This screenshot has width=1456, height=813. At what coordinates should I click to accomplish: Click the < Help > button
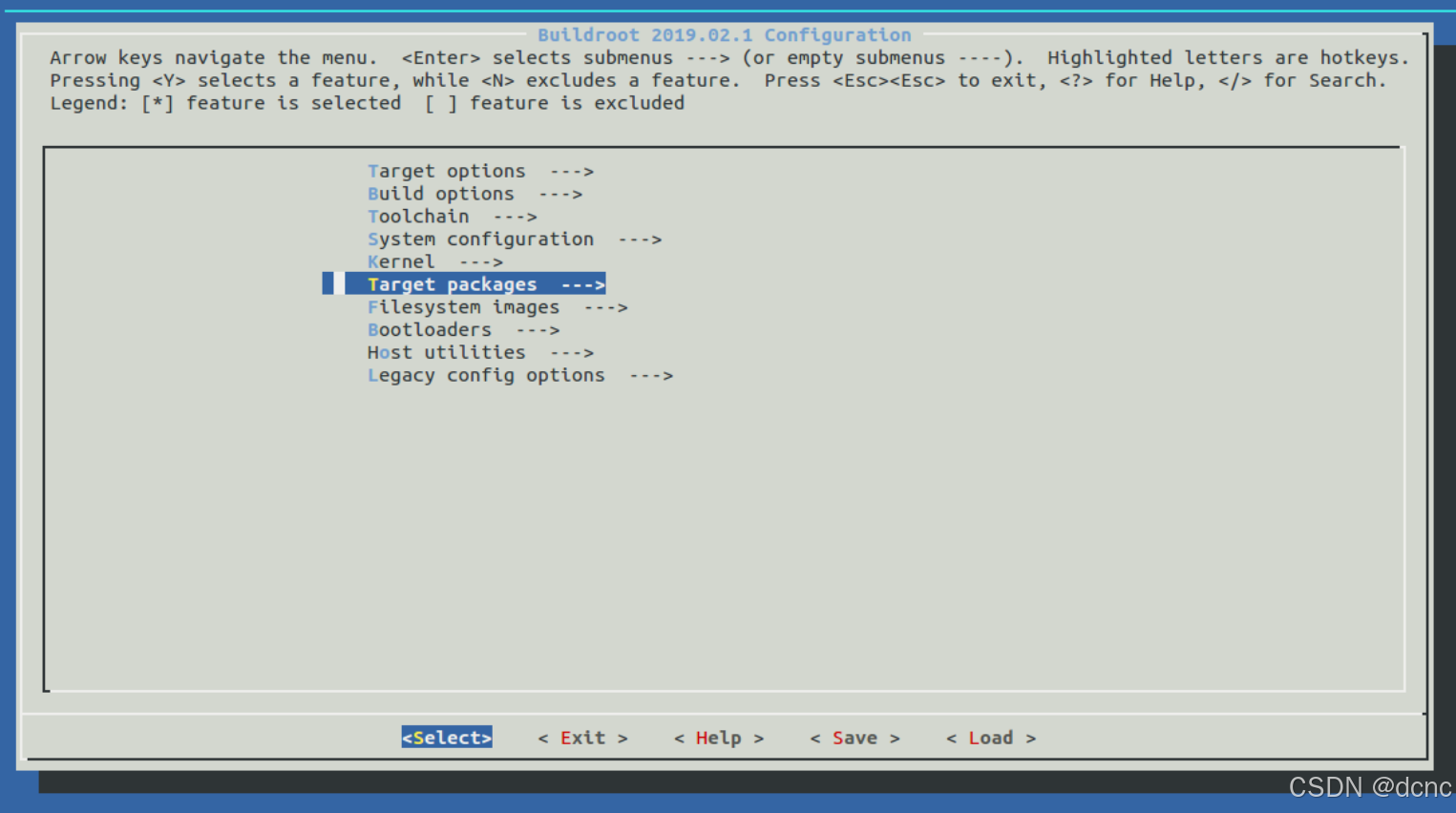(x=719, y=738)
